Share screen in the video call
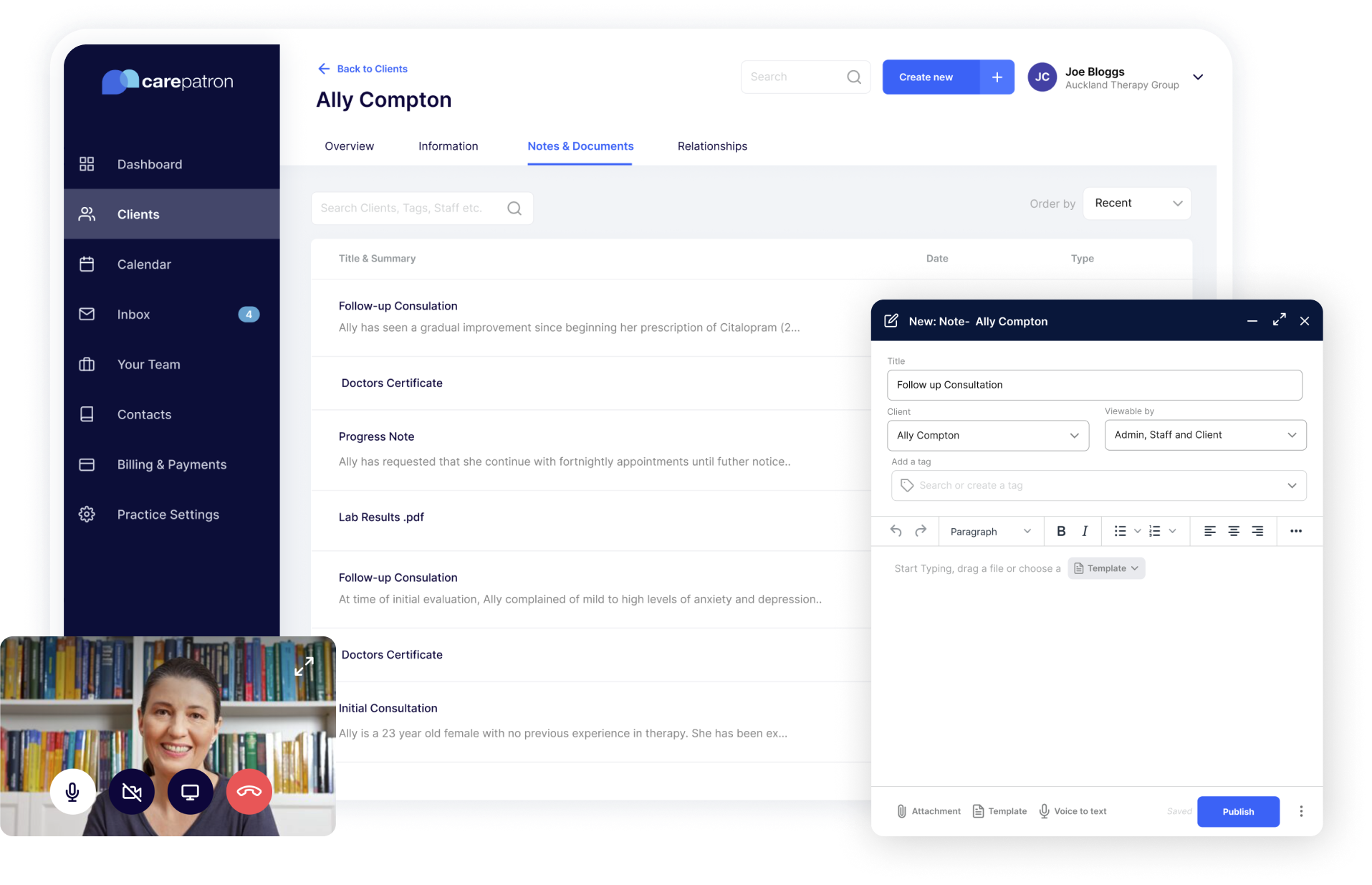Screen dimensions: 1372x885 click(191, 792)
